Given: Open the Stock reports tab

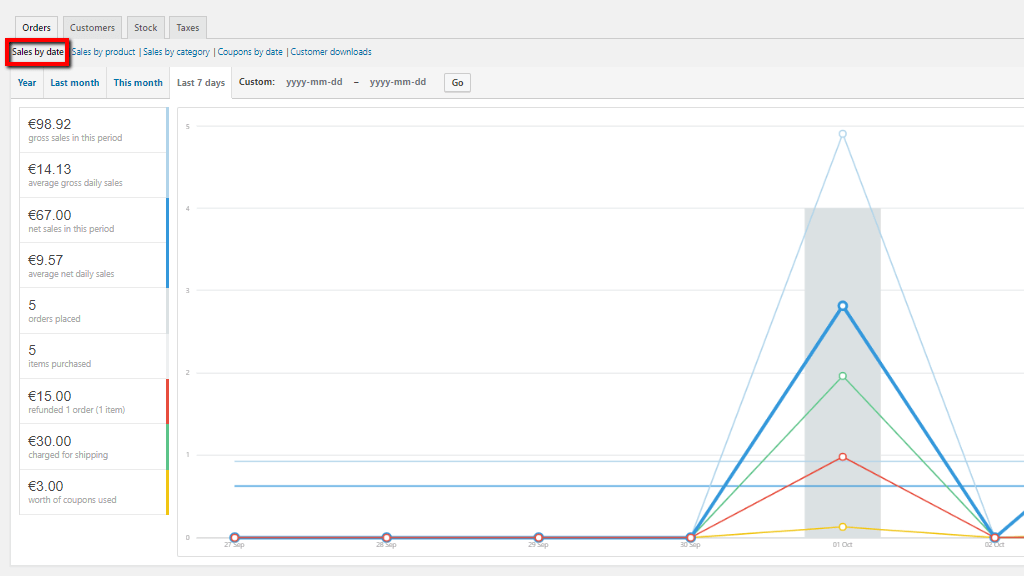Looking at the screenshot, I should (x=146, y=28).
